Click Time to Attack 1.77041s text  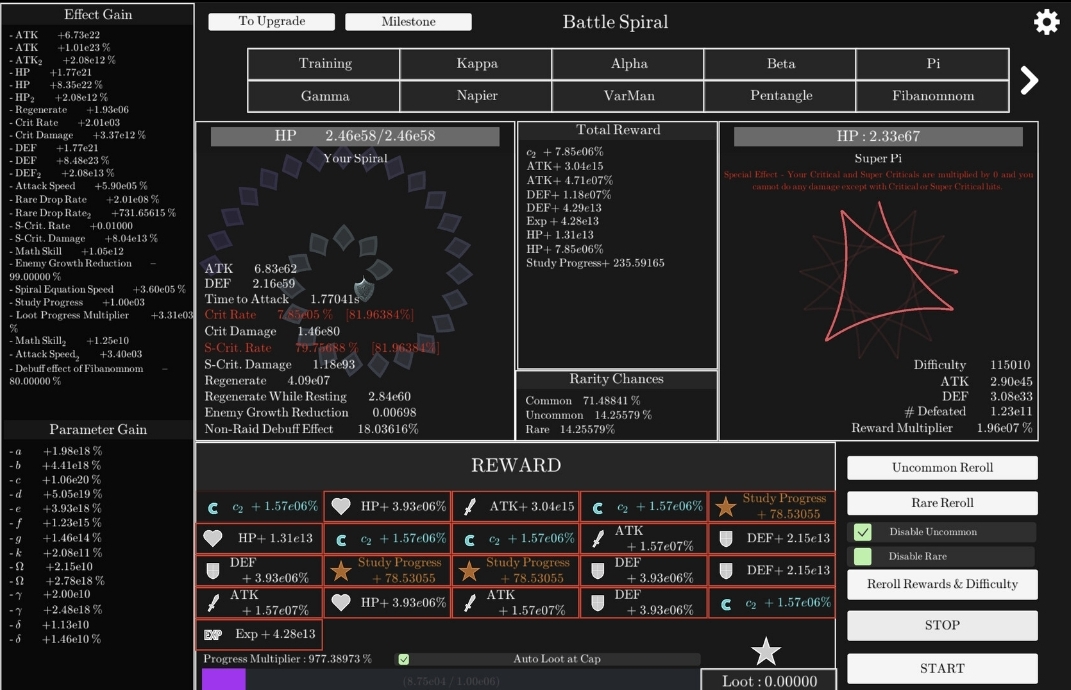[x=281, y=299]
